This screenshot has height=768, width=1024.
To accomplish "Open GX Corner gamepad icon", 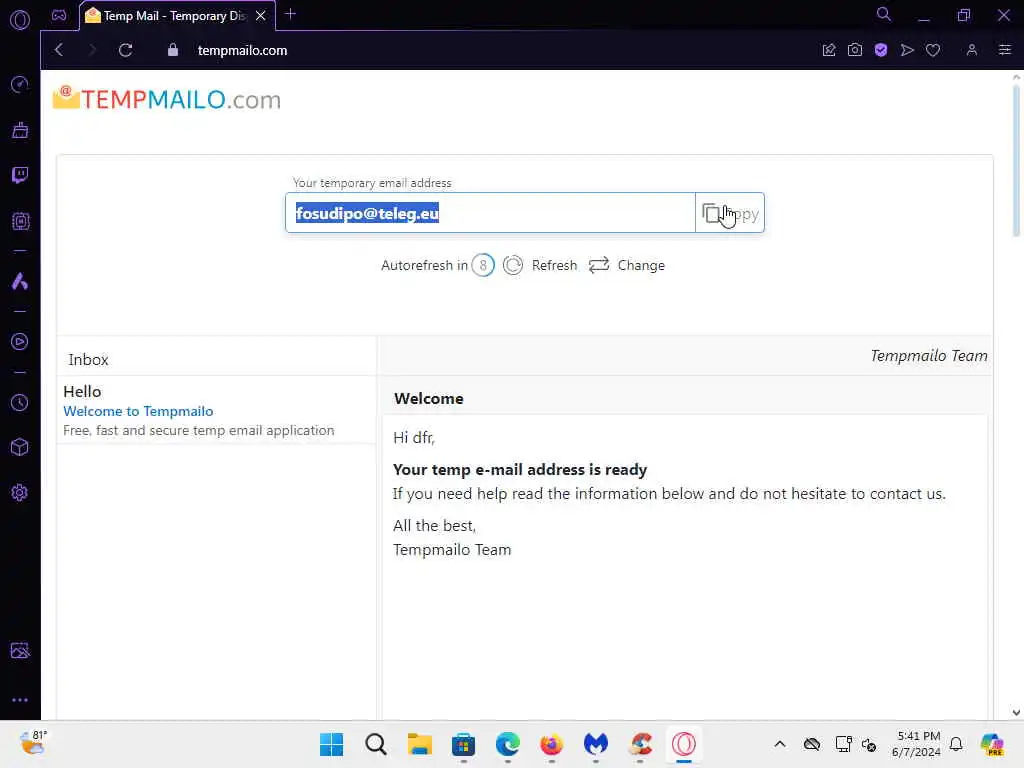I will click(x=59, y=15).
